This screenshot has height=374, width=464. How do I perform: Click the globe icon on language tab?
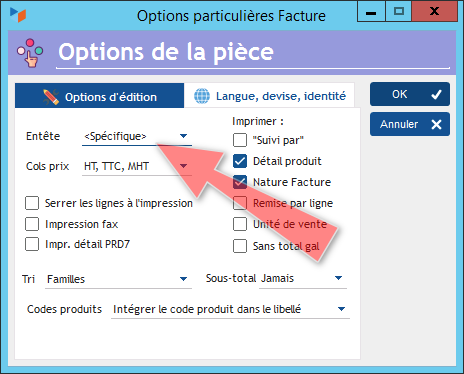202,96
